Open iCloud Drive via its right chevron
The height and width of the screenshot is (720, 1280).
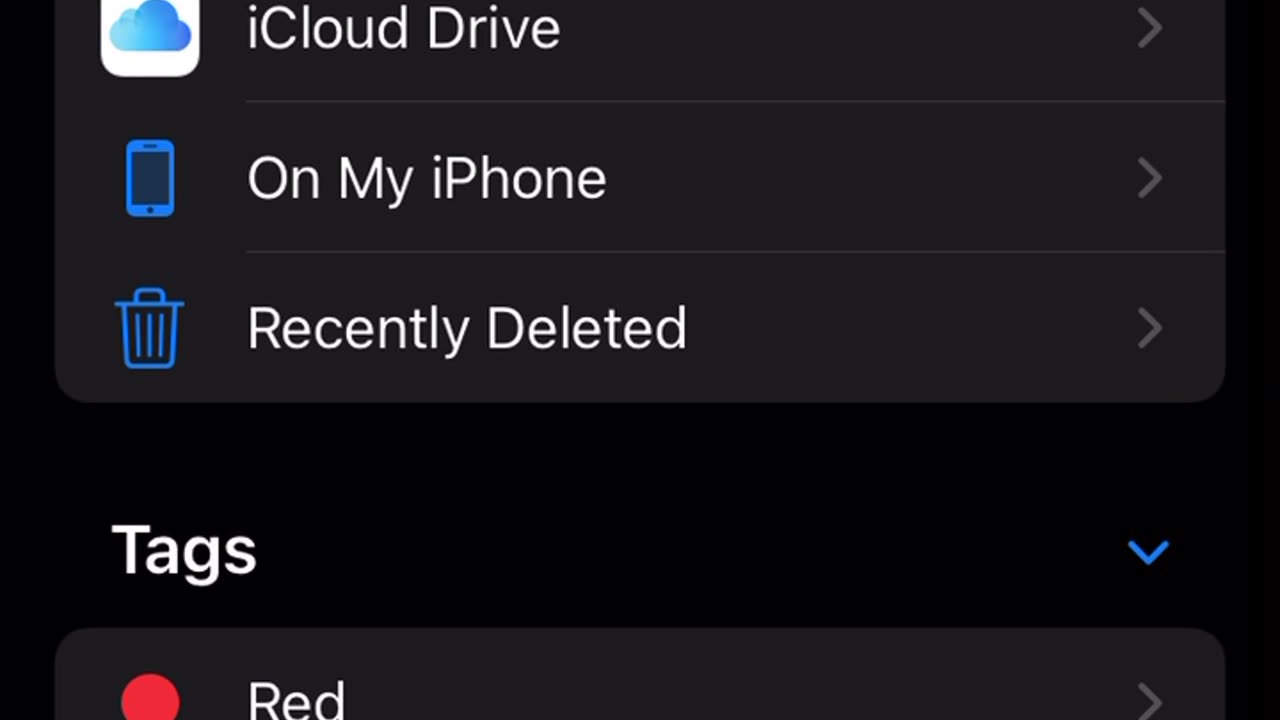coord(1150,29)
